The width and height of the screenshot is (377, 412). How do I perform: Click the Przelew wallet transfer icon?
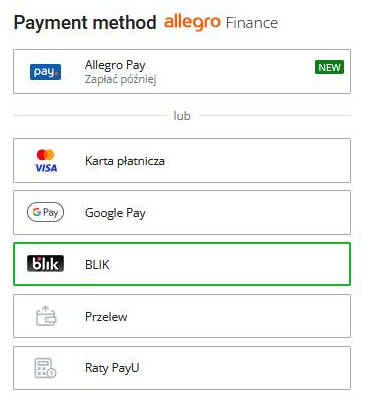point(46,316)
